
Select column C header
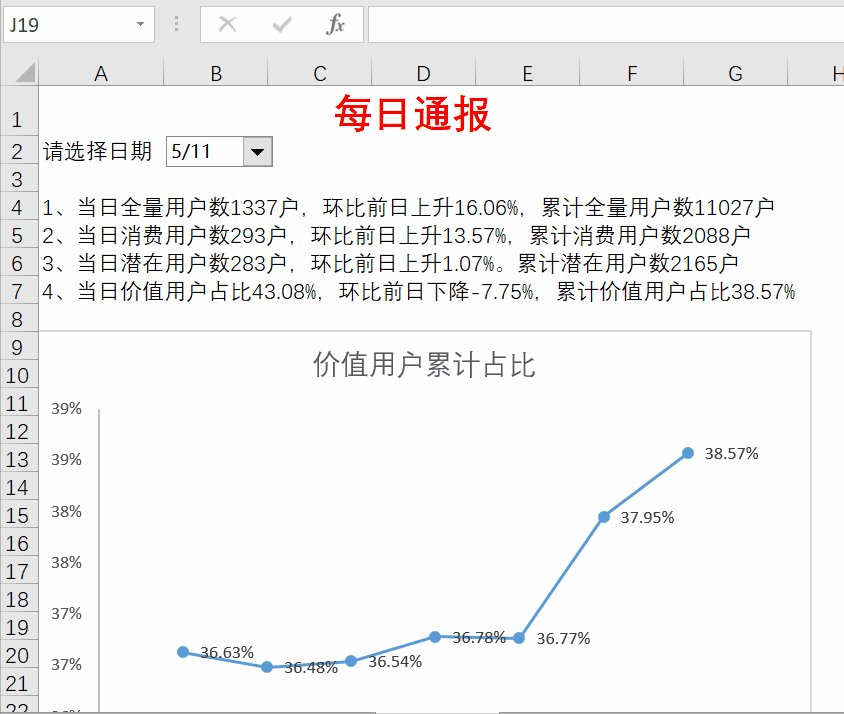pyautogui.click(x=319, y=73)
